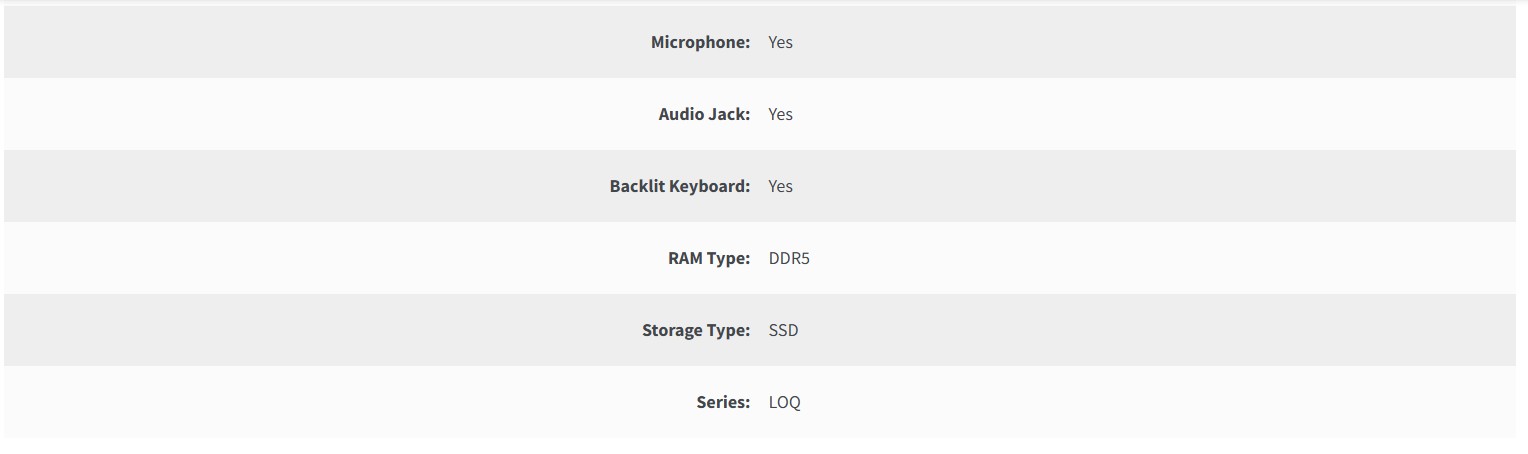This screenshot has width=1528, height=454.
Task: Click empty right side of Backlit Keyboard row
Action: [x=1200, y=186]
